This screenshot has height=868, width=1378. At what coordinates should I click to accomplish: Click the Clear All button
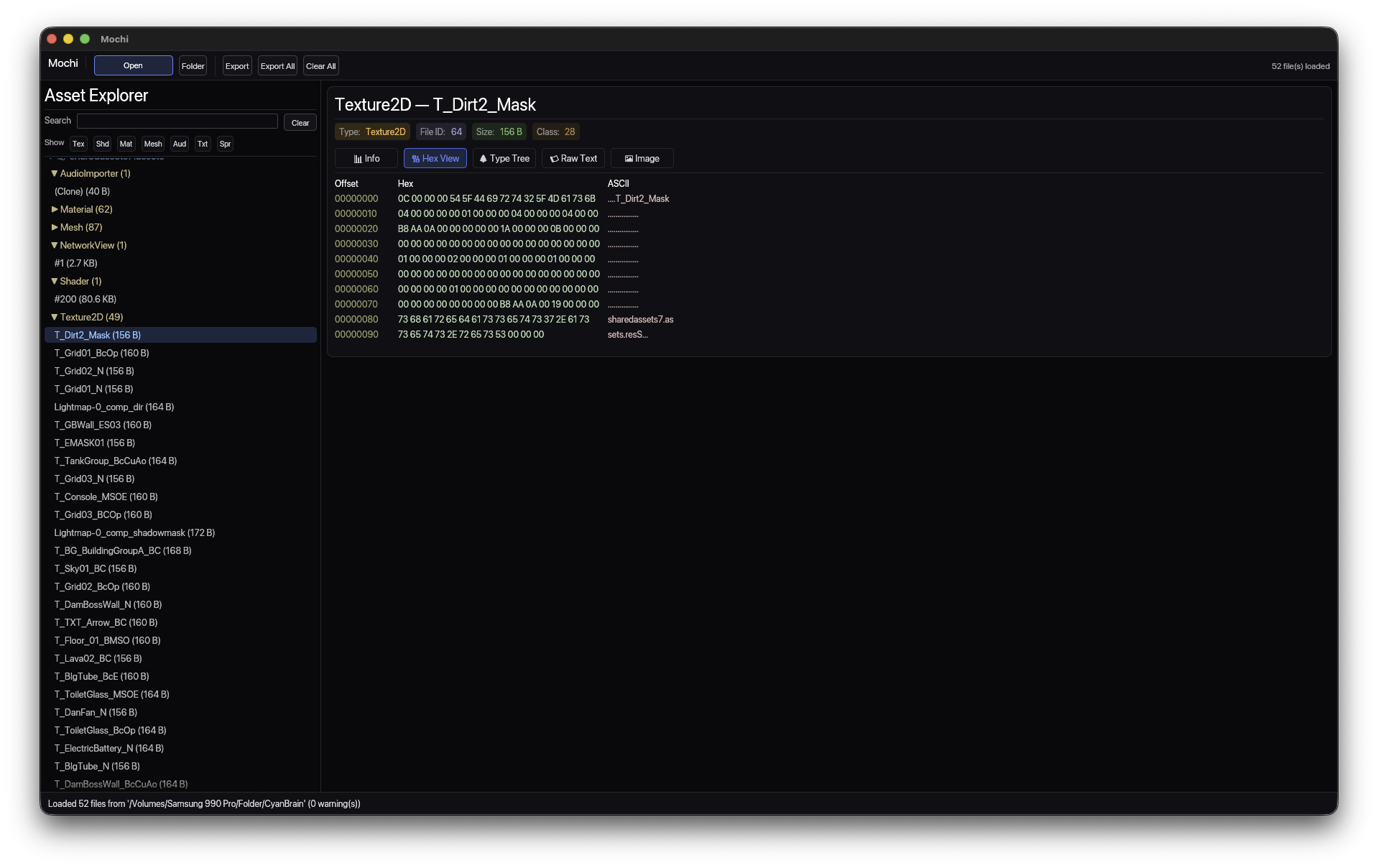coord(320,65)
